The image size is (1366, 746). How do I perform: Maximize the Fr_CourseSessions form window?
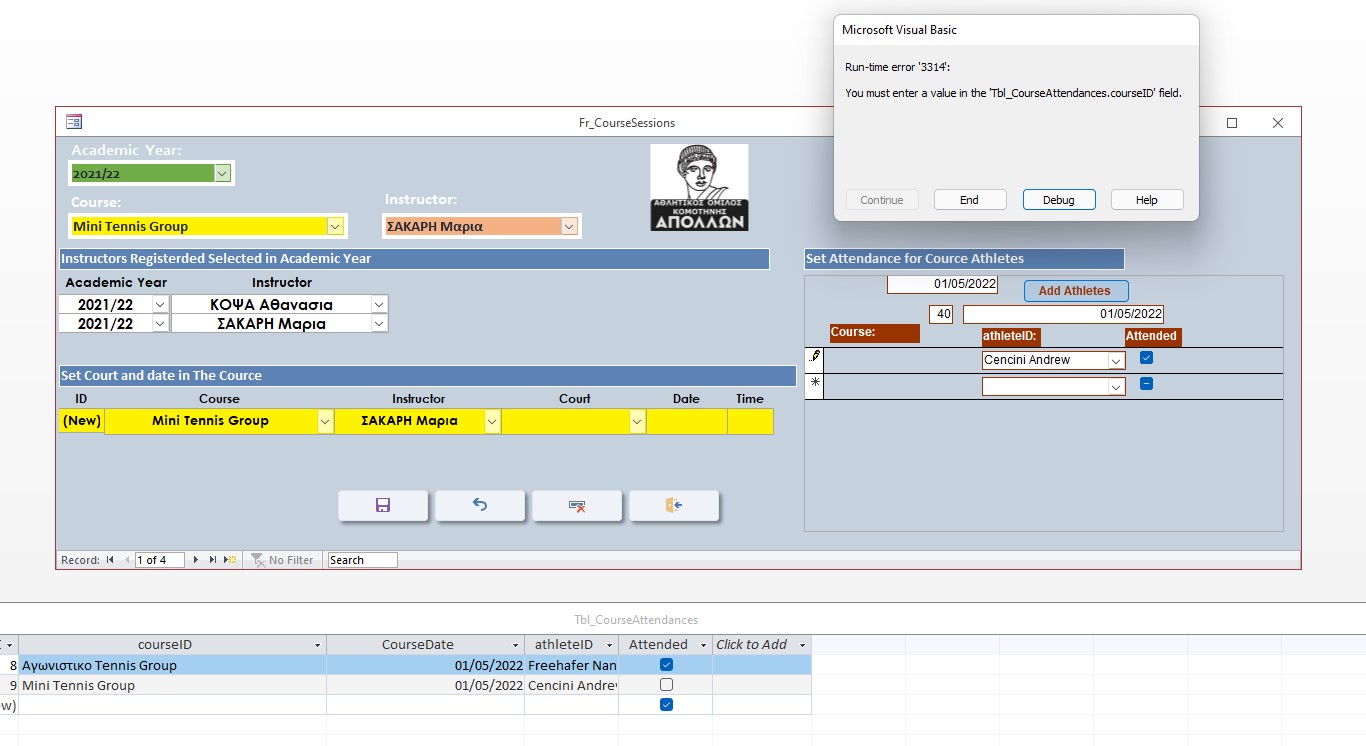(1232, 123)
